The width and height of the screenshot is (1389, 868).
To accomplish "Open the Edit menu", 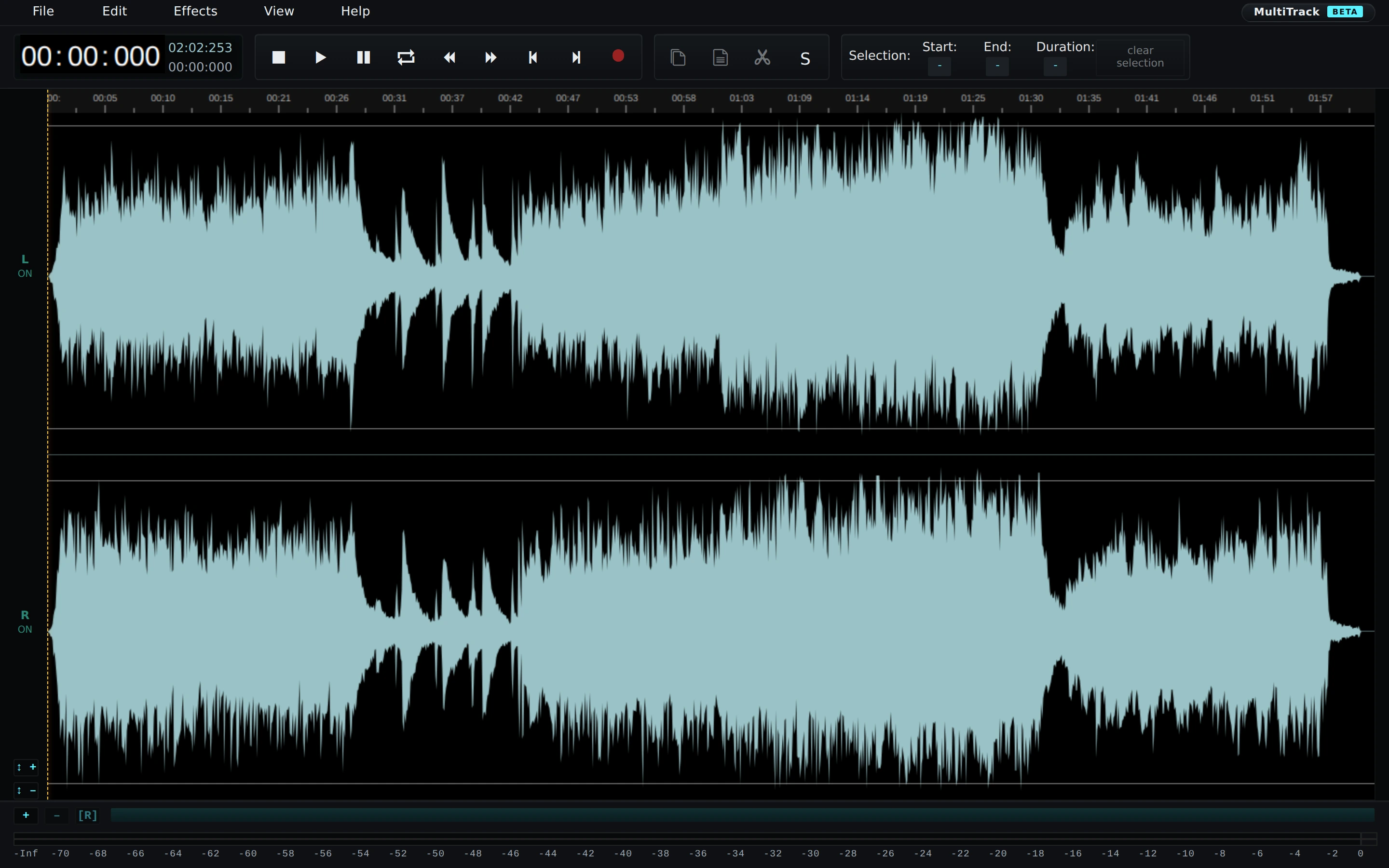I will 114,12.
